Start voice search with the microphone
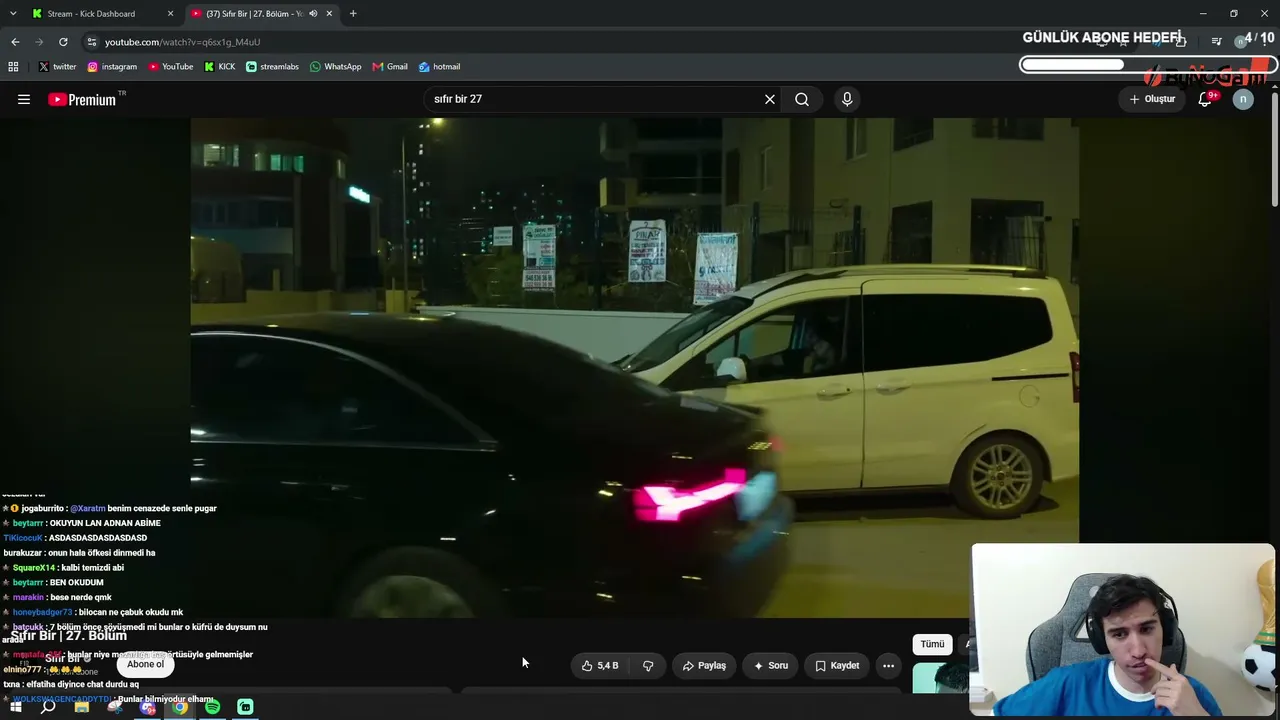This screenshot has height=720, width=1280. [847, 99]
